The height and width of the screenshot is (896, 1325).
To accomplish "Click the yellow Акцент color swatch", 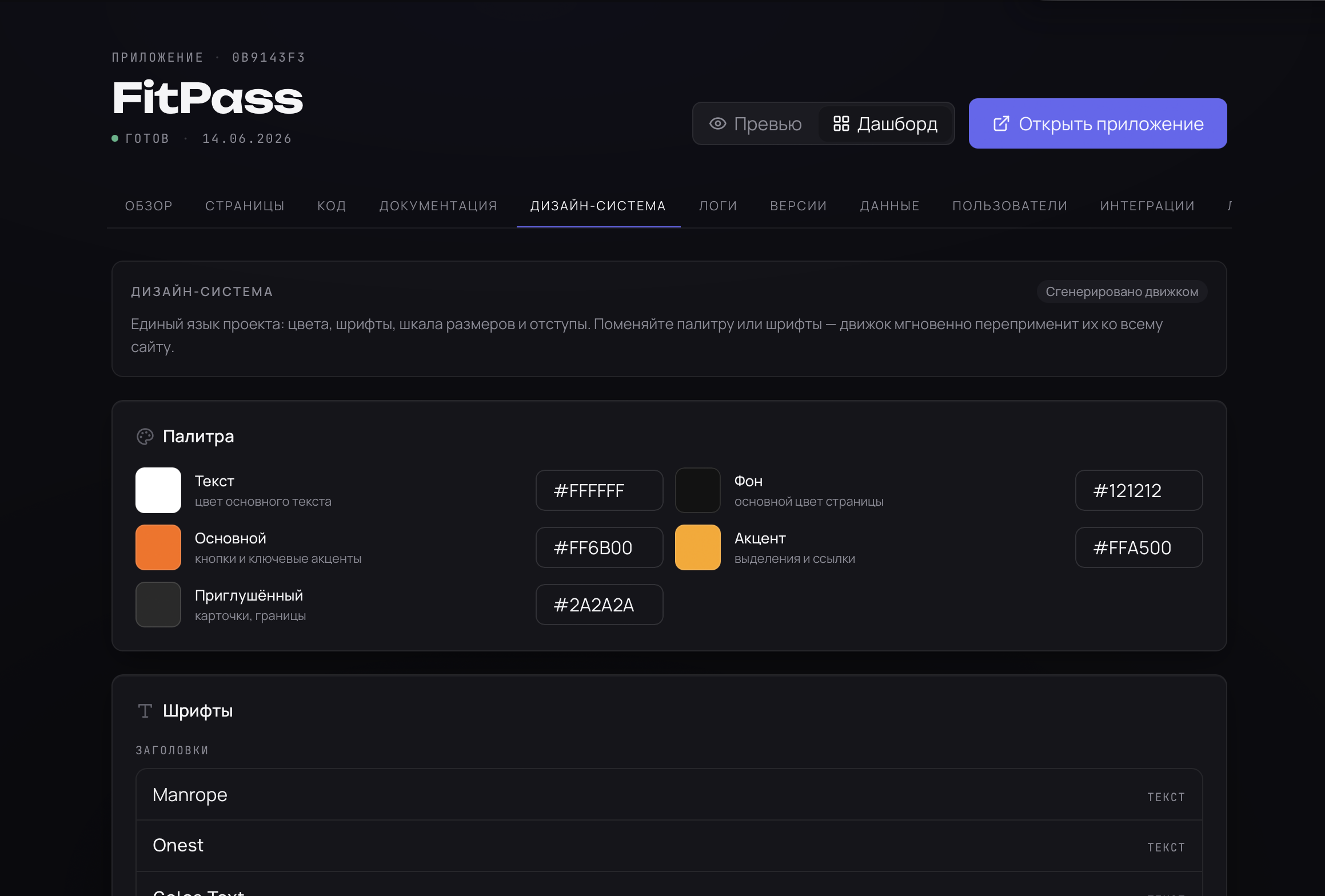I will point(698,547).
